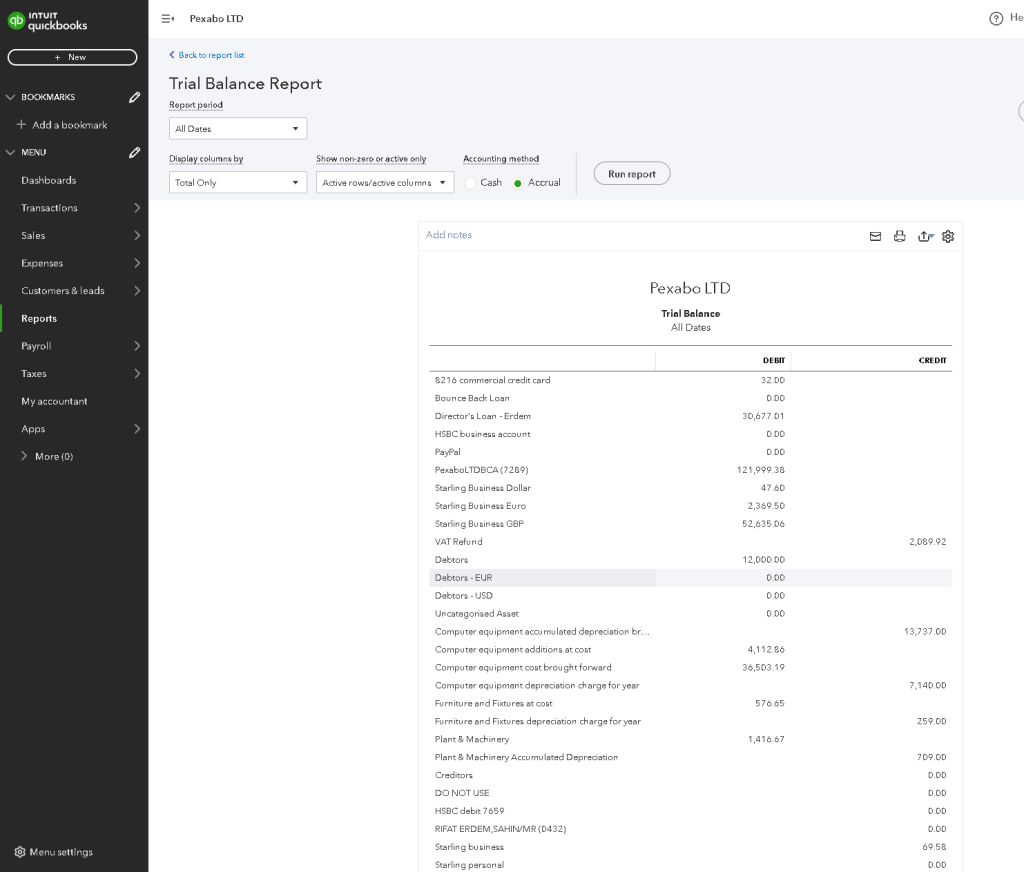Click the CREDIT column header
Image resolution: width=1024 pixels, height=872 pixels.
[x=932, y=361]
